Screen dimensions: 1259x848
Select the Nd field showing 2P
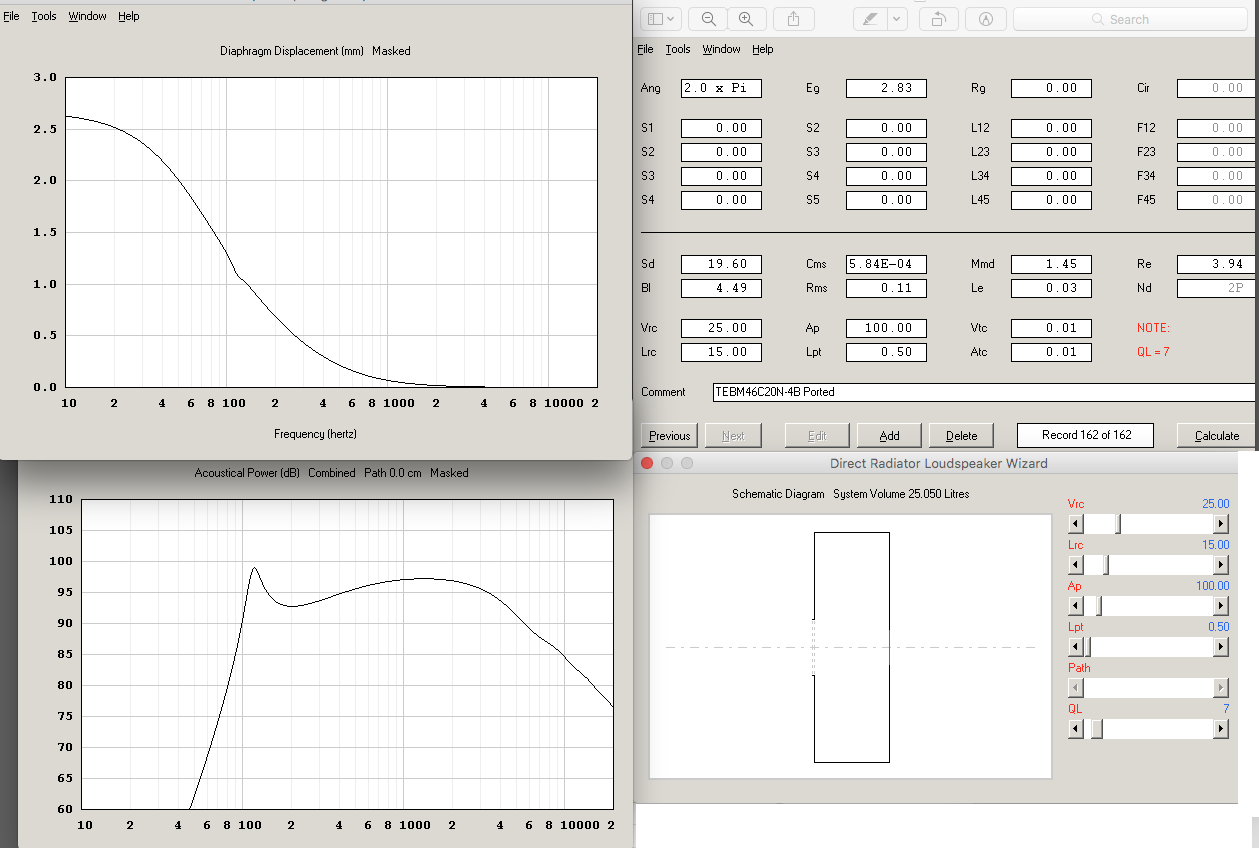[x=1217, y=288]
